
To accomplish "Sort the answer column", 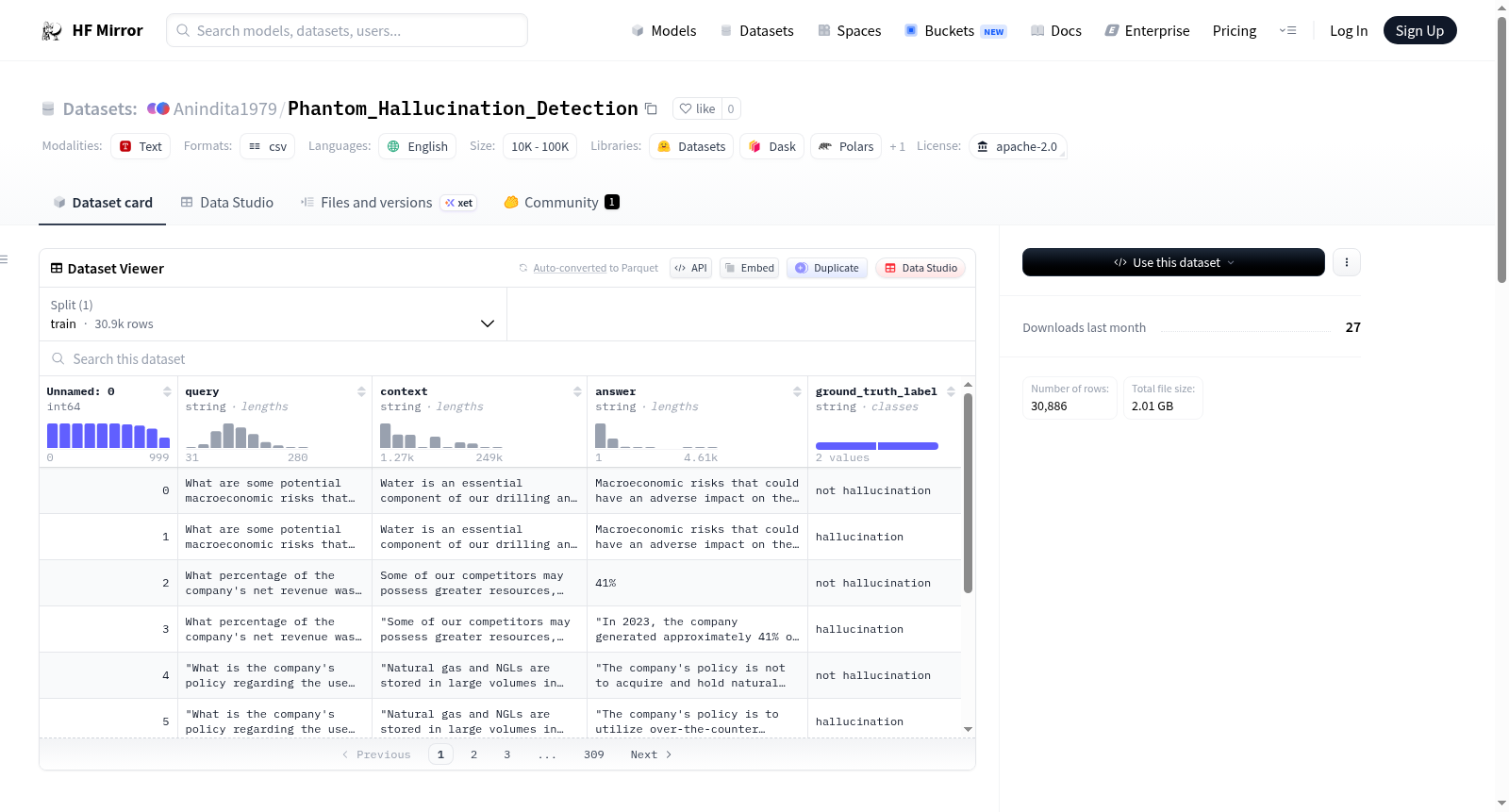I will pos(797,391).
